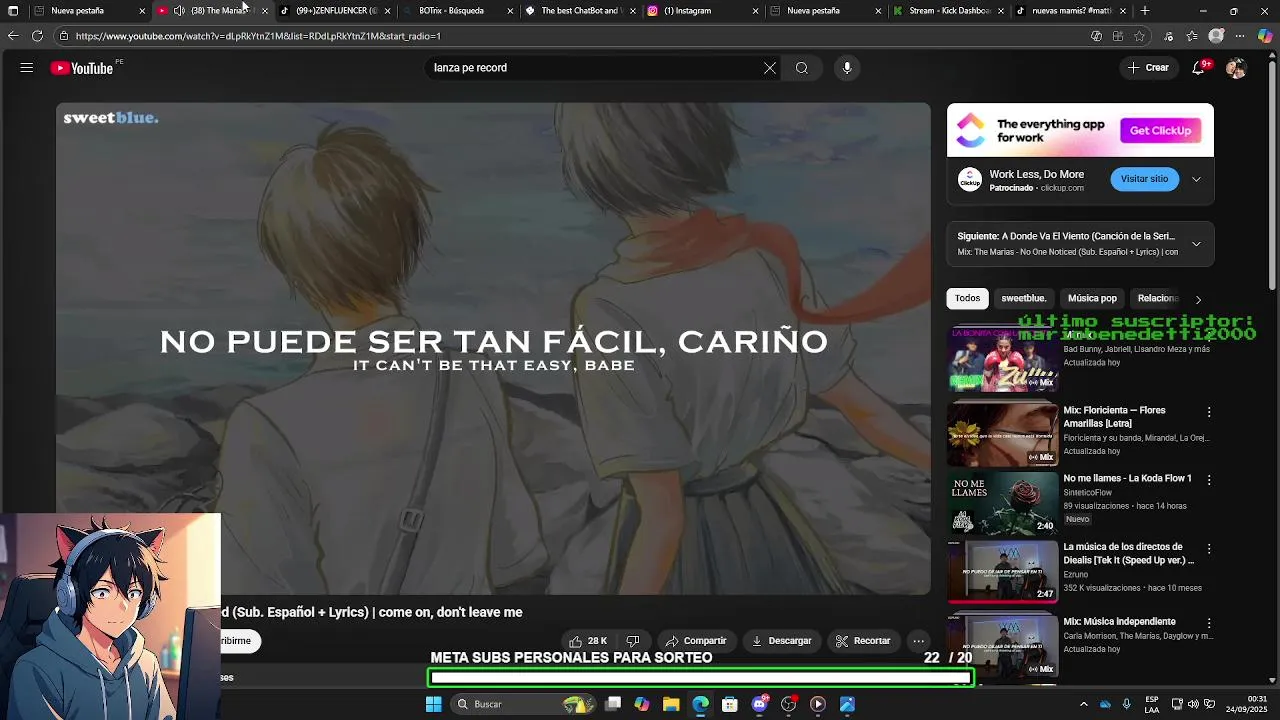
Task: Switch ESP LAA keyboard language indicator
Action: pyautogui.click(x=1152, y=704)
